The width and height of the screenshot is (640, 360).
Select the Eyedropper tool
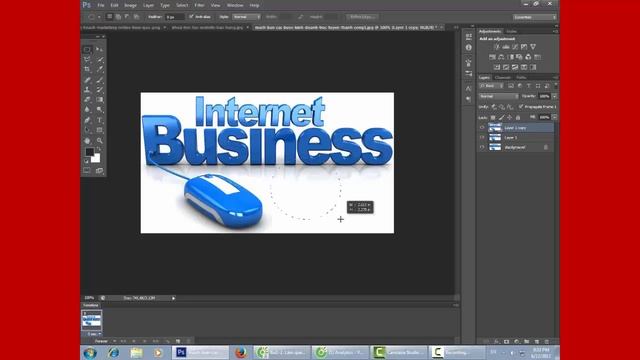pyautogui.click(x=99, y=69)
